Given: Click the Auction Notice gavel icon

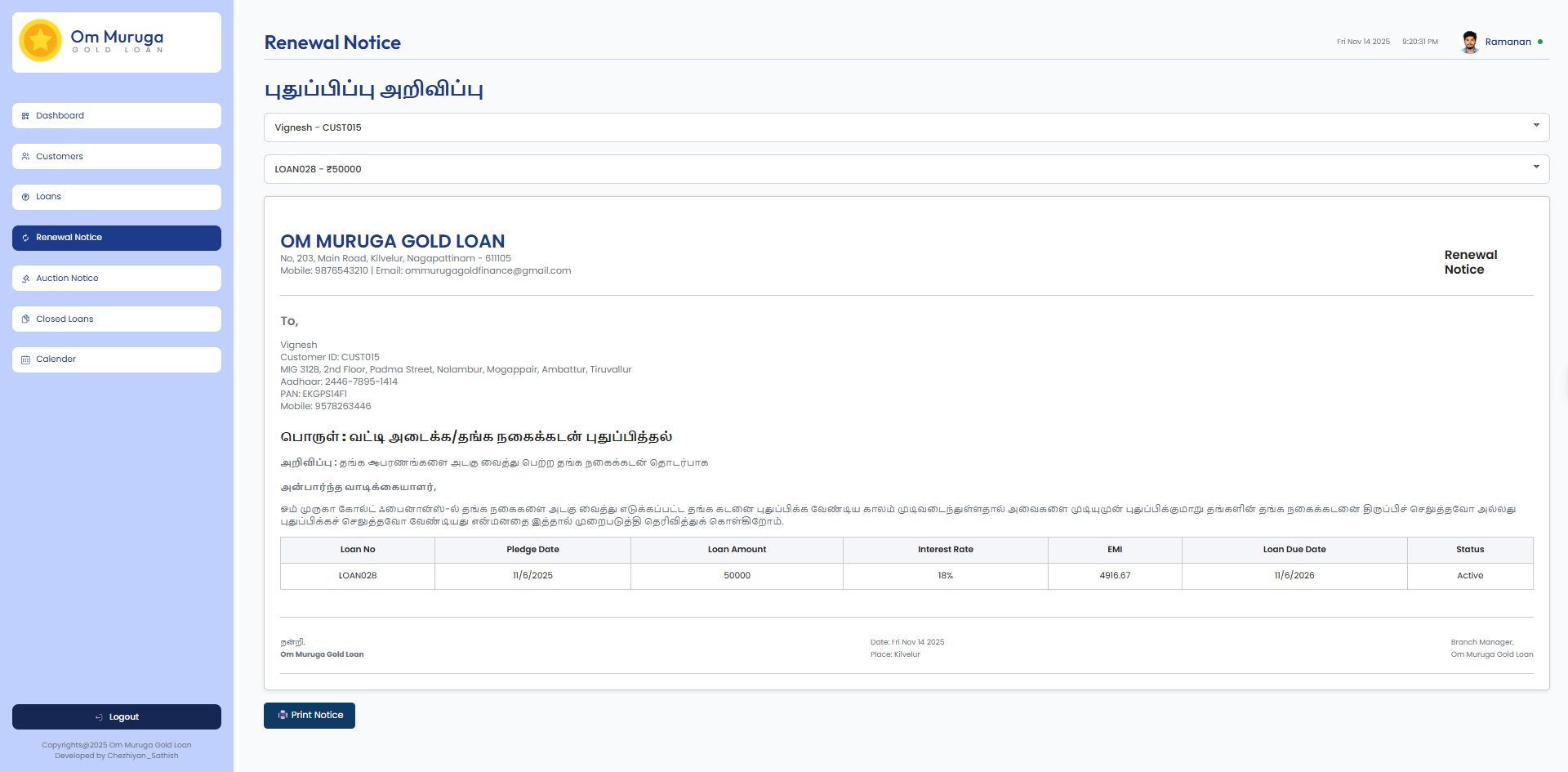Looking at the screenshot, I should coord(25,279).
